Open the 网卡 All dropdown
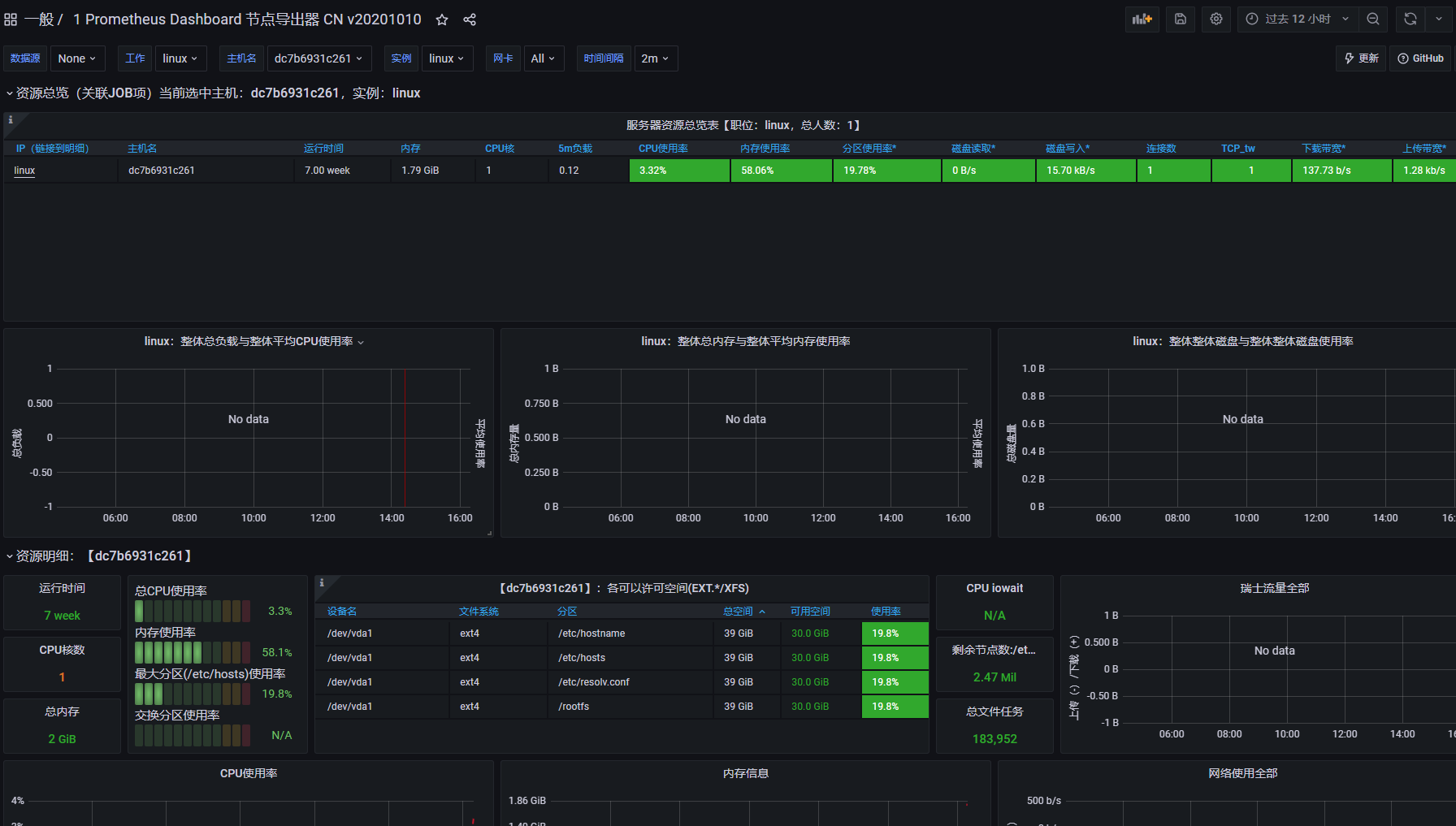1456x826 pixels. pyautogui.click(x=544, y=58)
